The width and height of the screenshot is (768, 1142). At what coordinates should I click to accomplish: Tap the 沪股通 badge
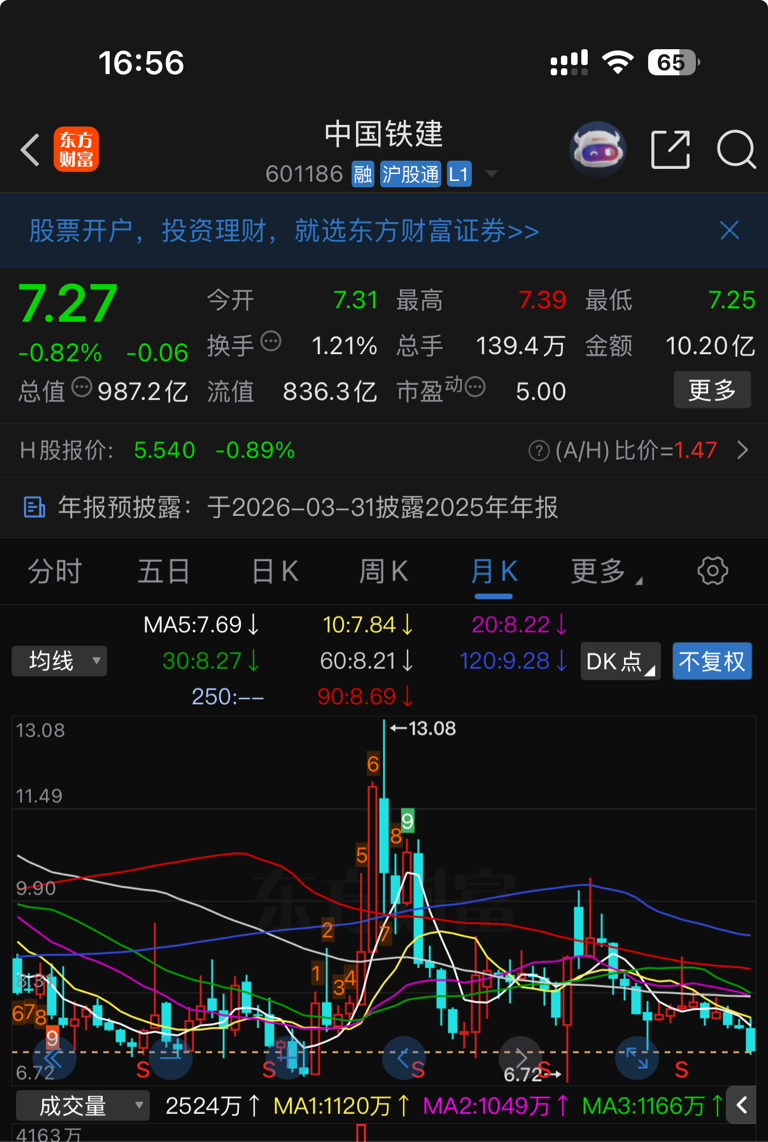click(x=410, y=174)
